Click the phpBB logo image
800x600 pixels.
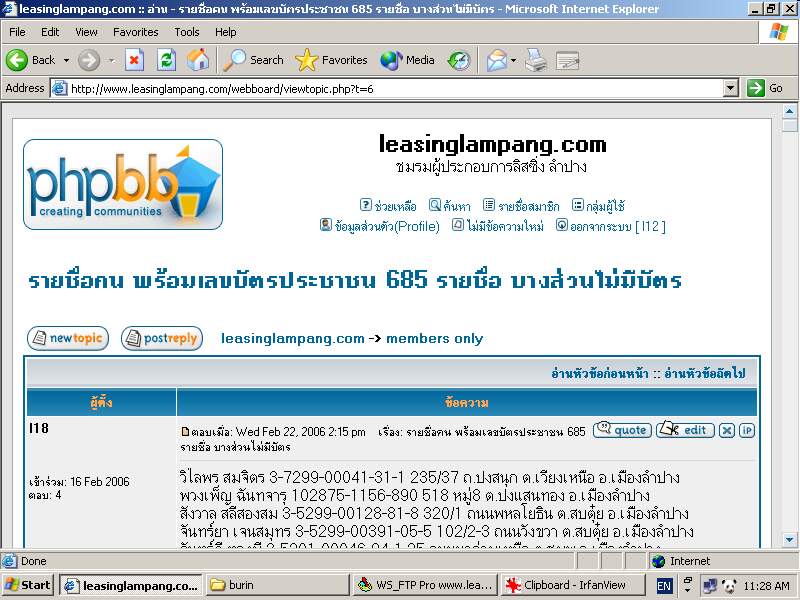pos(123,184)
